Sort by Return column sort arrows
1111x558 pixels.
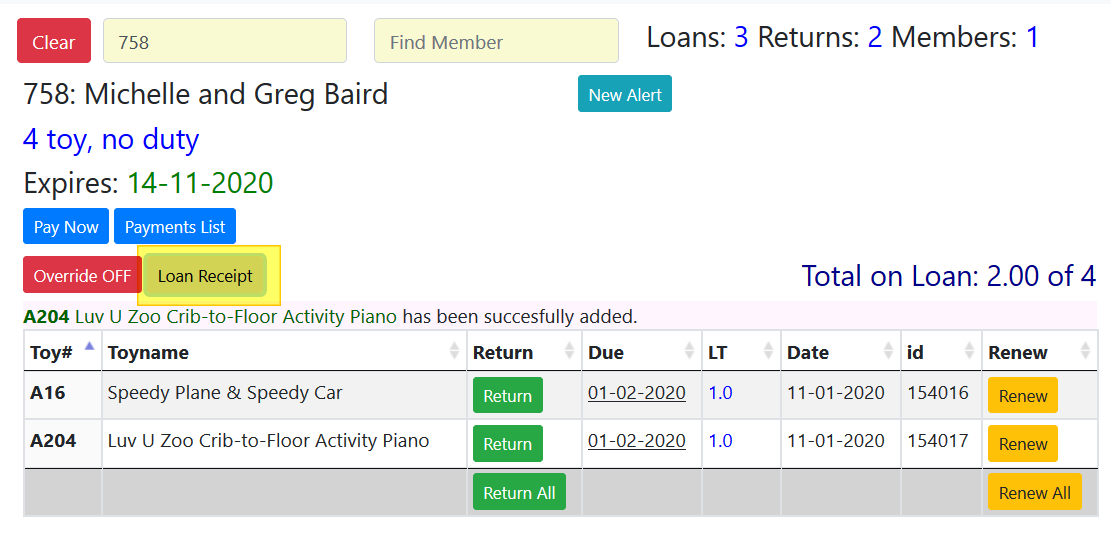pyautogui.click(x=568, y=352)
